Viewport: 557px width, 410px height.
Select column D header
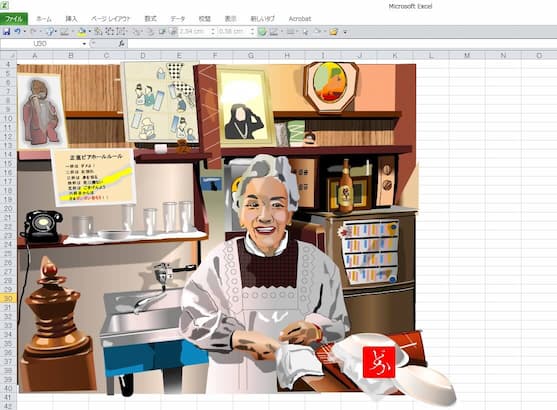pos(143,55)
